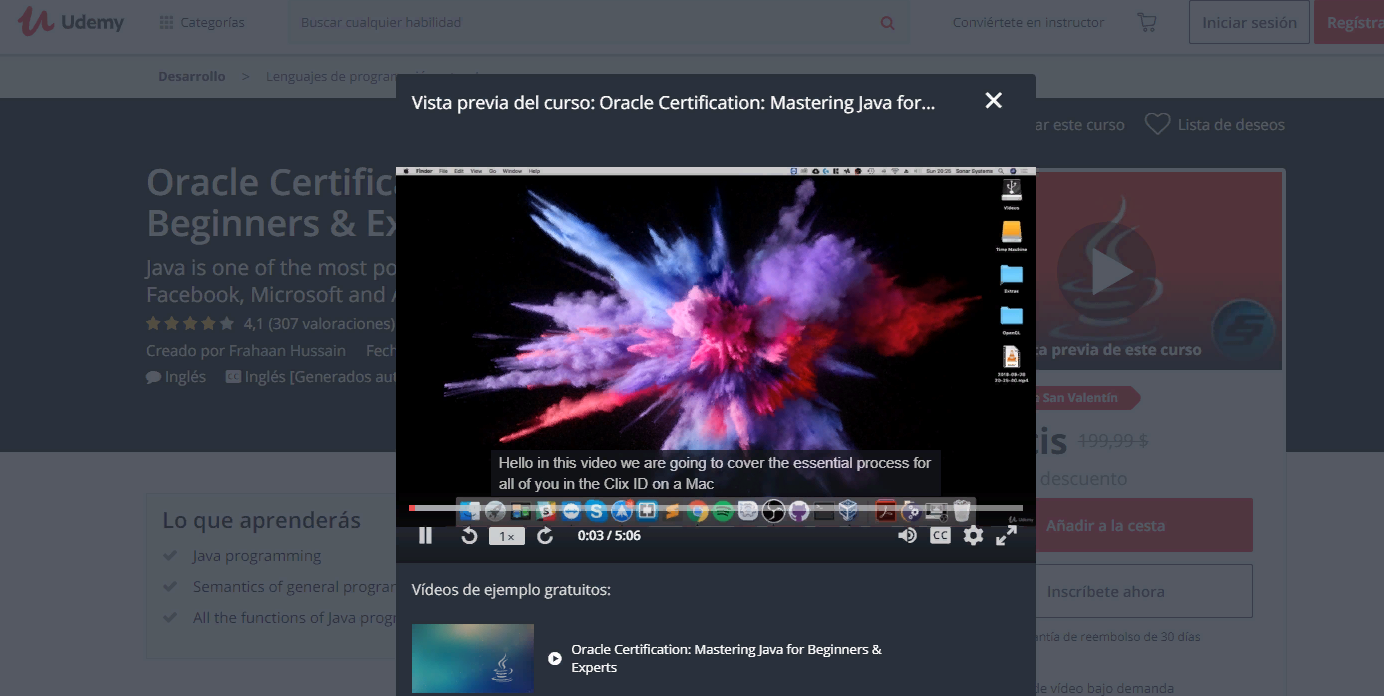
Task: Rewind the video with the back arrow
Action: [x=469, y=536]
